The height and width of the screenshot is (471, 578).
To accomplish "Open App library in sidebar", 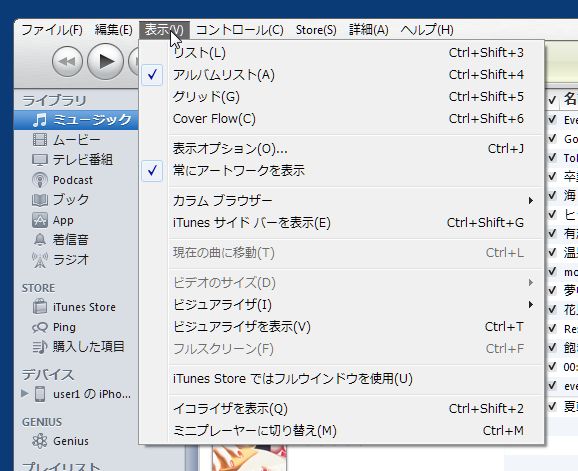I will 76,220.
